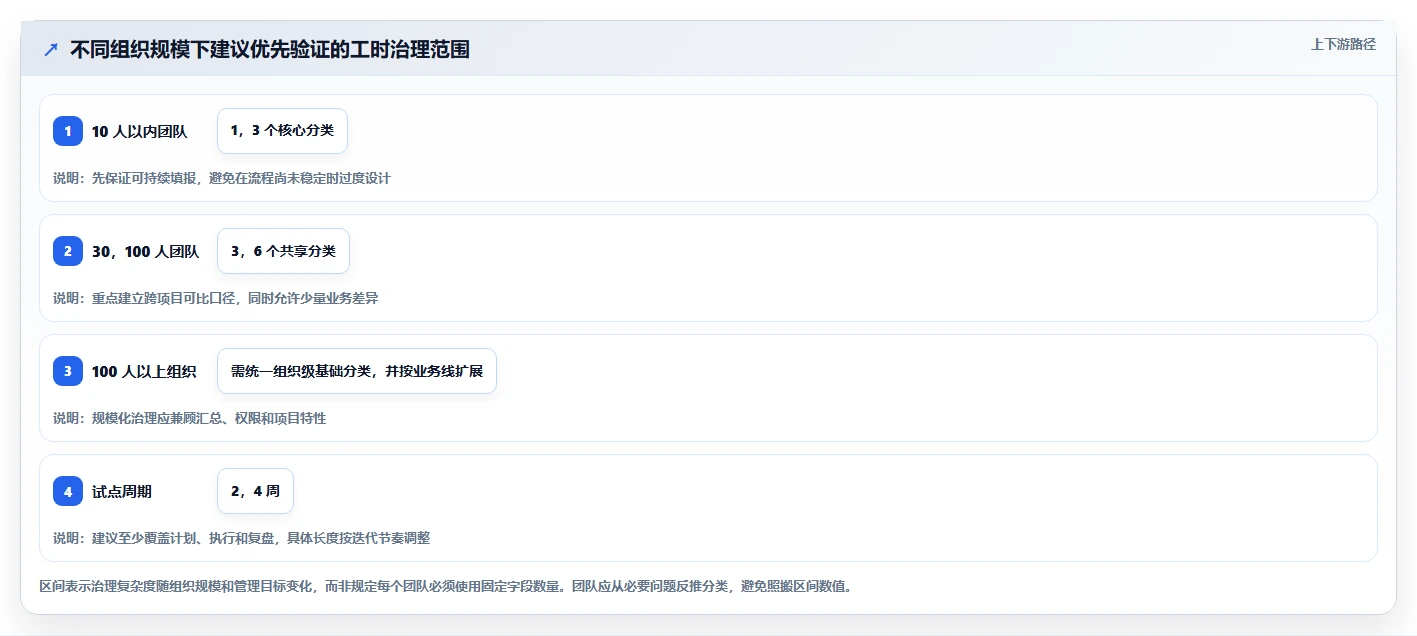
Task: Click the 100 人以上组织 label
Action: click(x=144, y=371)
